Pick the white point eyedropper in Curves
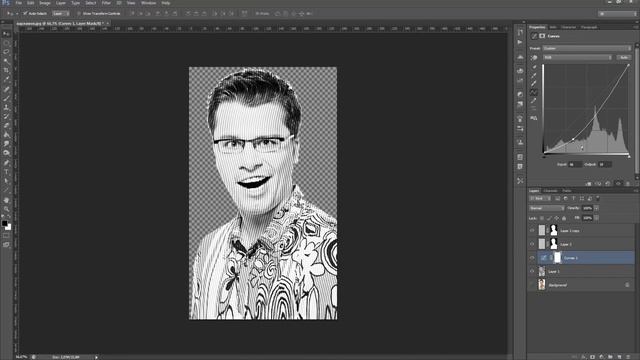The width and height of the screenshot is (640, 360). tap(534, 84)
